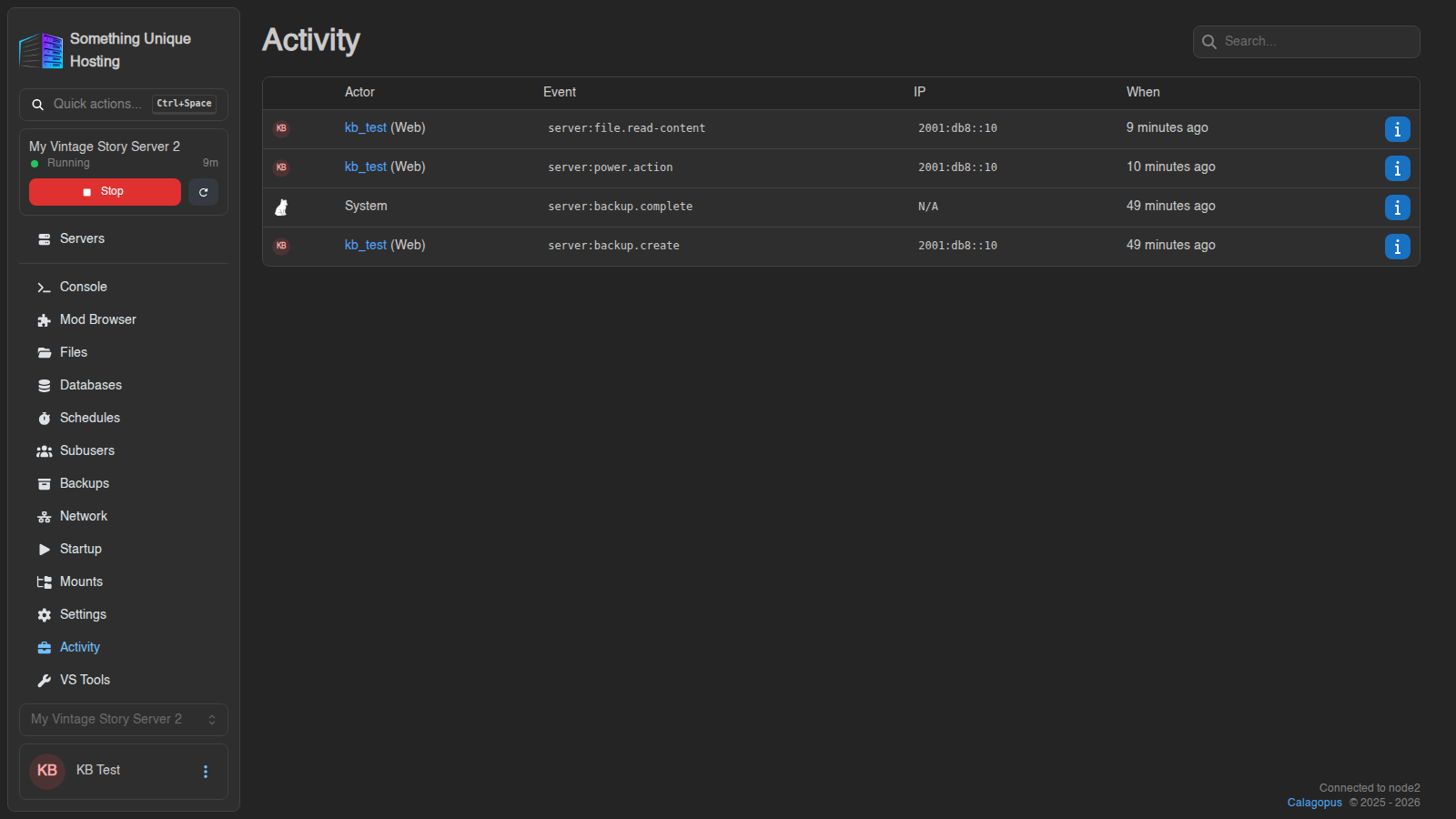Open the VS Tools page
Viewport: 1456px width, 819px height.
[124, 681]
